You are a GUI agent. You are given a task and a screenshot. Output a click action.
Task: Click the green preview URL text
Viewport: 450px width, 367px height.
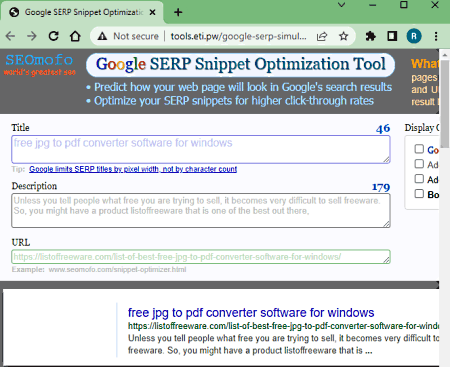pos(283,326)
